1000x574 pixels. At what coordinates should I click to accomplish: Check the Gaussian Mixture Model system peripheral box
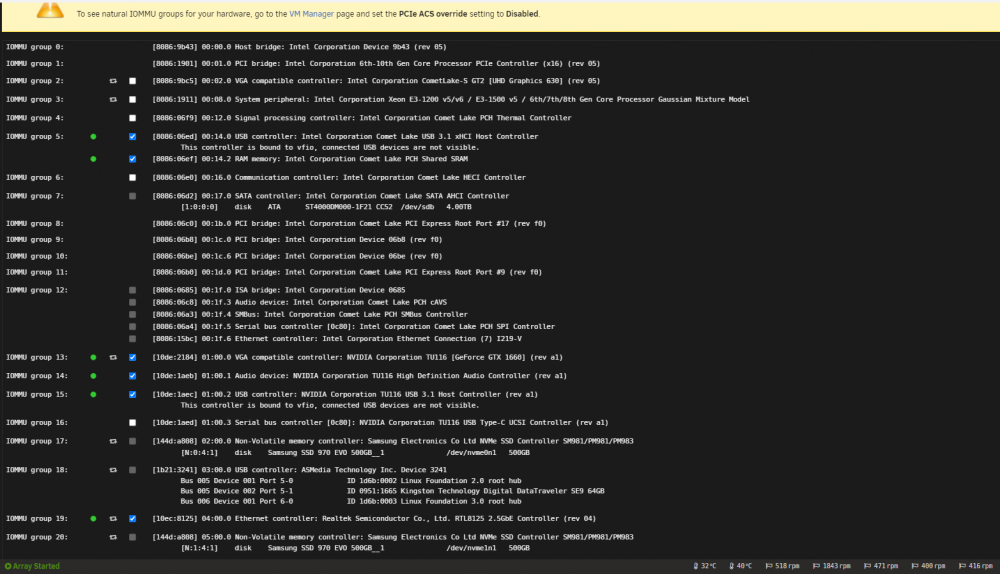click(133, 99)
